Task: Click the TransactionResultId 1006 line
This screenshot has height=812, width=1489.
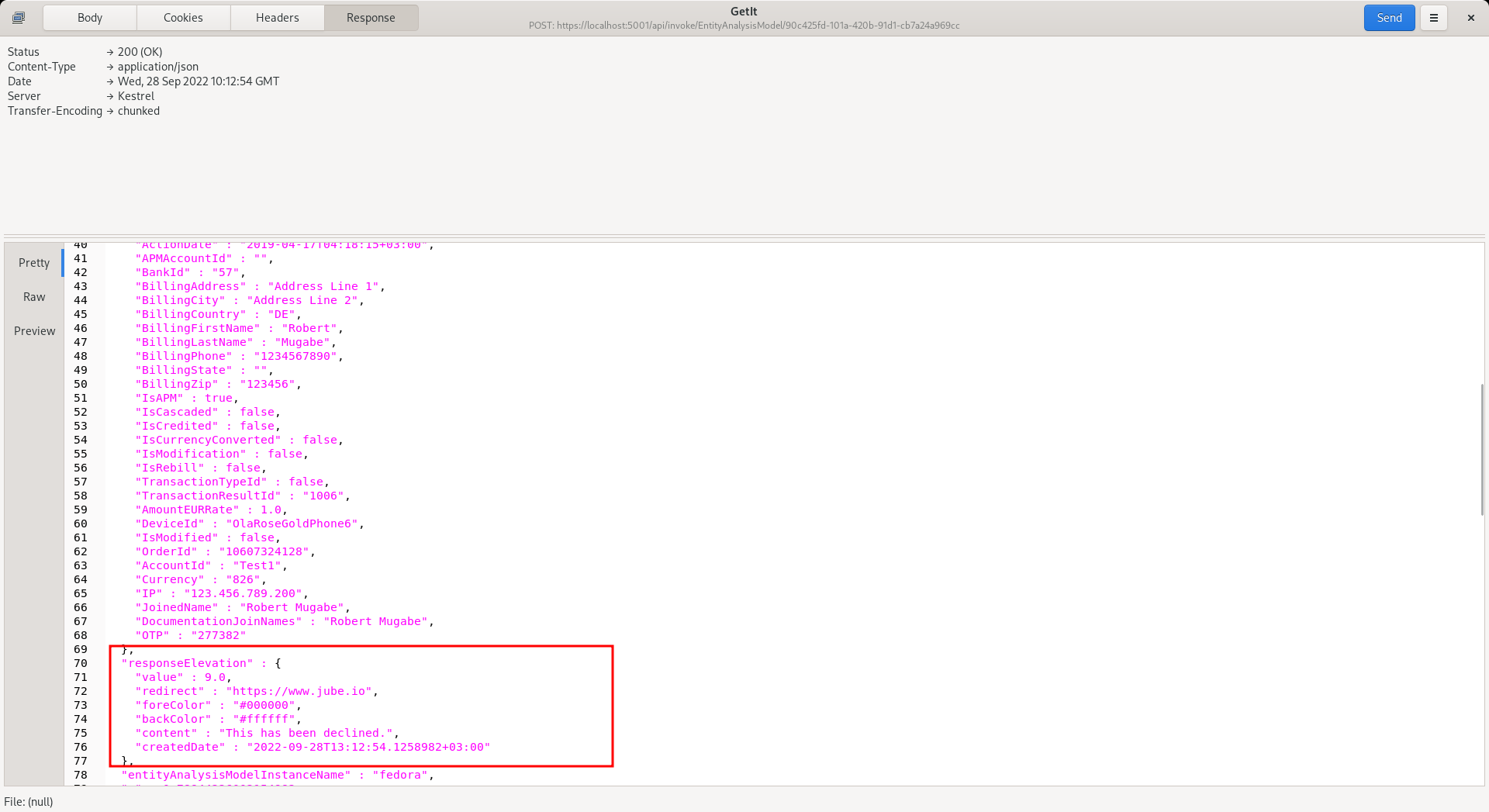Action: coord(243,496)
